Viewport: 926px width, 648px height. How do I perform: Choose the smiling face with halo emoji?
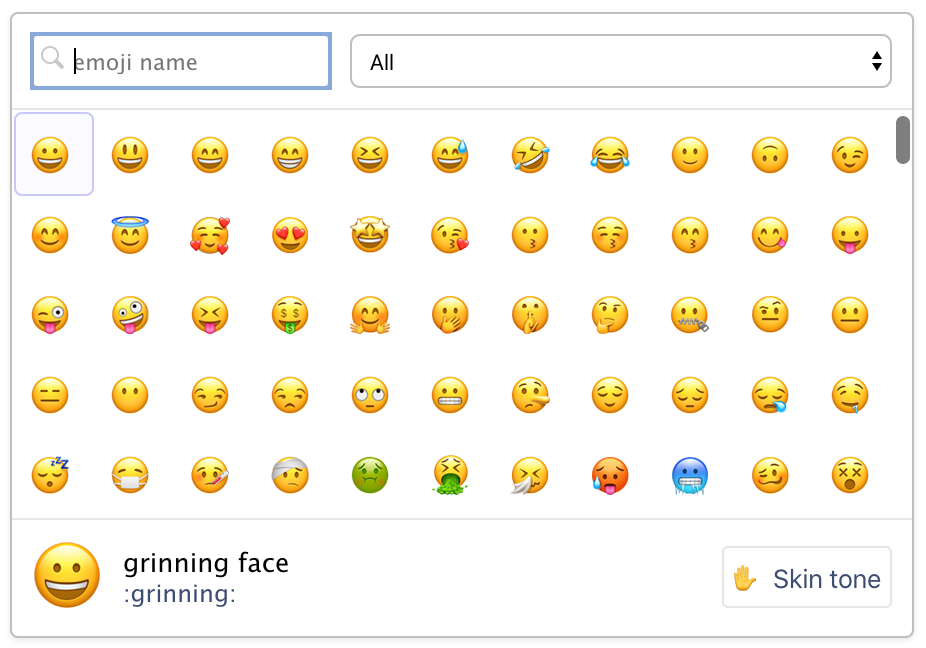[x=130, y=235]
